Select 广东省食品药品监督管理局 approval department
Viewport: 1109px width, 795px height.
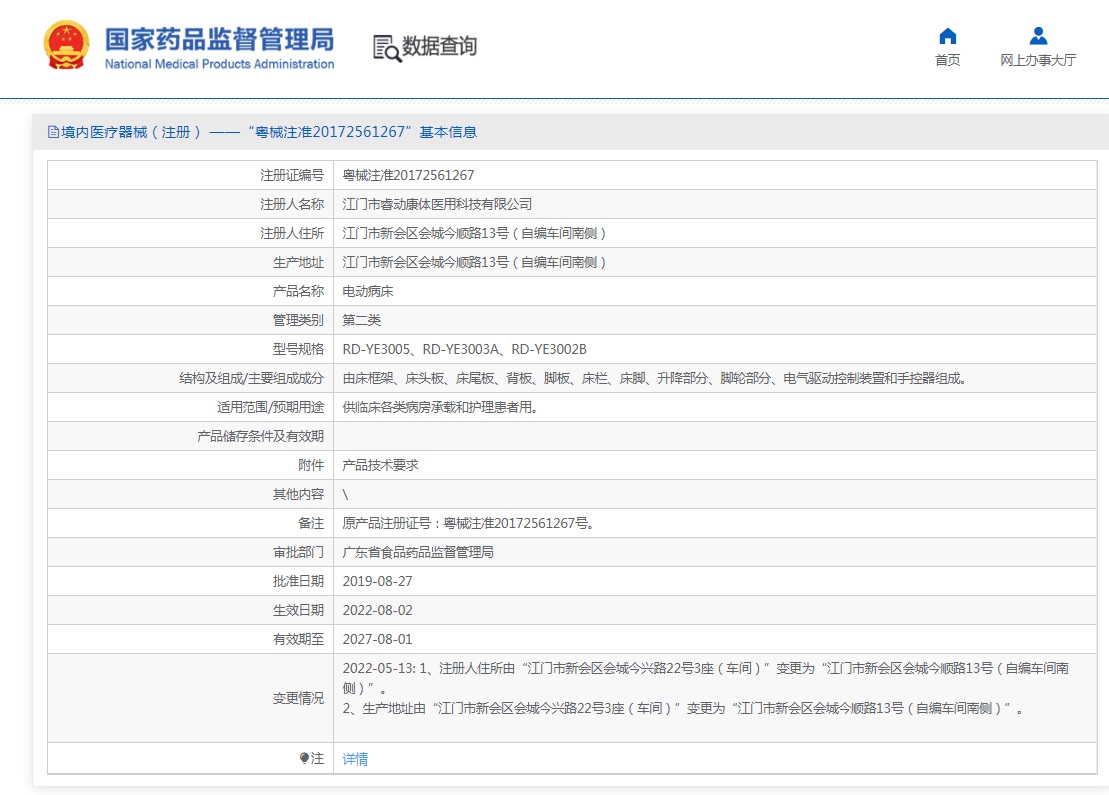[418, 552]
